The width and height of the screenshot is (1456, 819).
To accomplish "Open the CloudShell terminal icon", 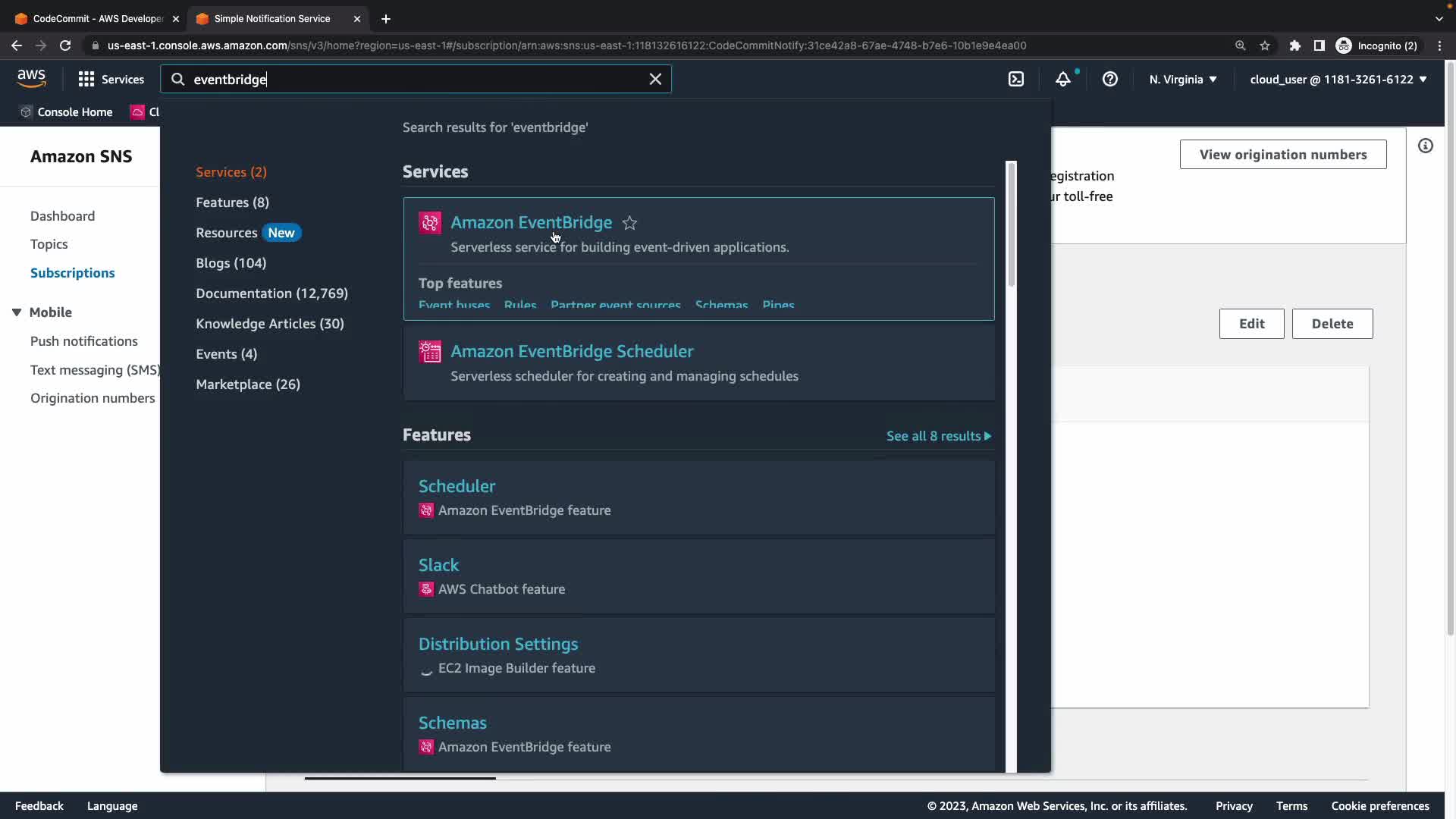I will (1016, 79).
